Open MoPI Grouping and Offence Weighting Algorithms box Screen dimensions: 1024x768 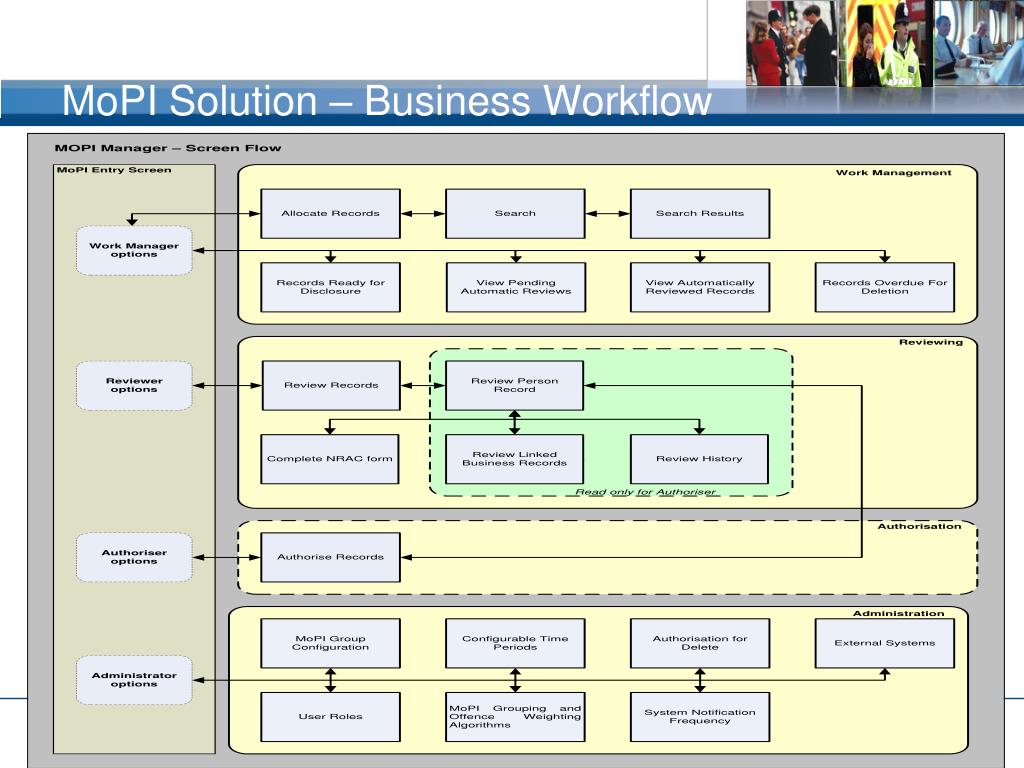tap(515, 717)
